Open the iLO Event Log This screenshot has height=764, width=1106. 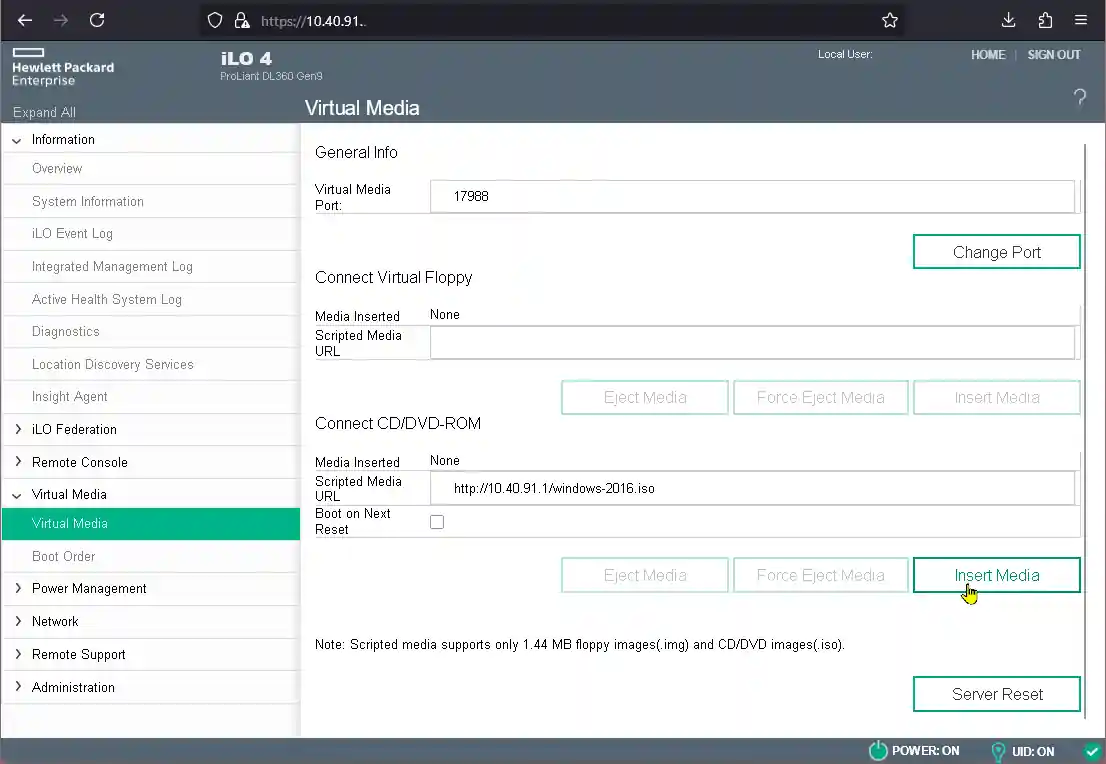tap(151, 234)
